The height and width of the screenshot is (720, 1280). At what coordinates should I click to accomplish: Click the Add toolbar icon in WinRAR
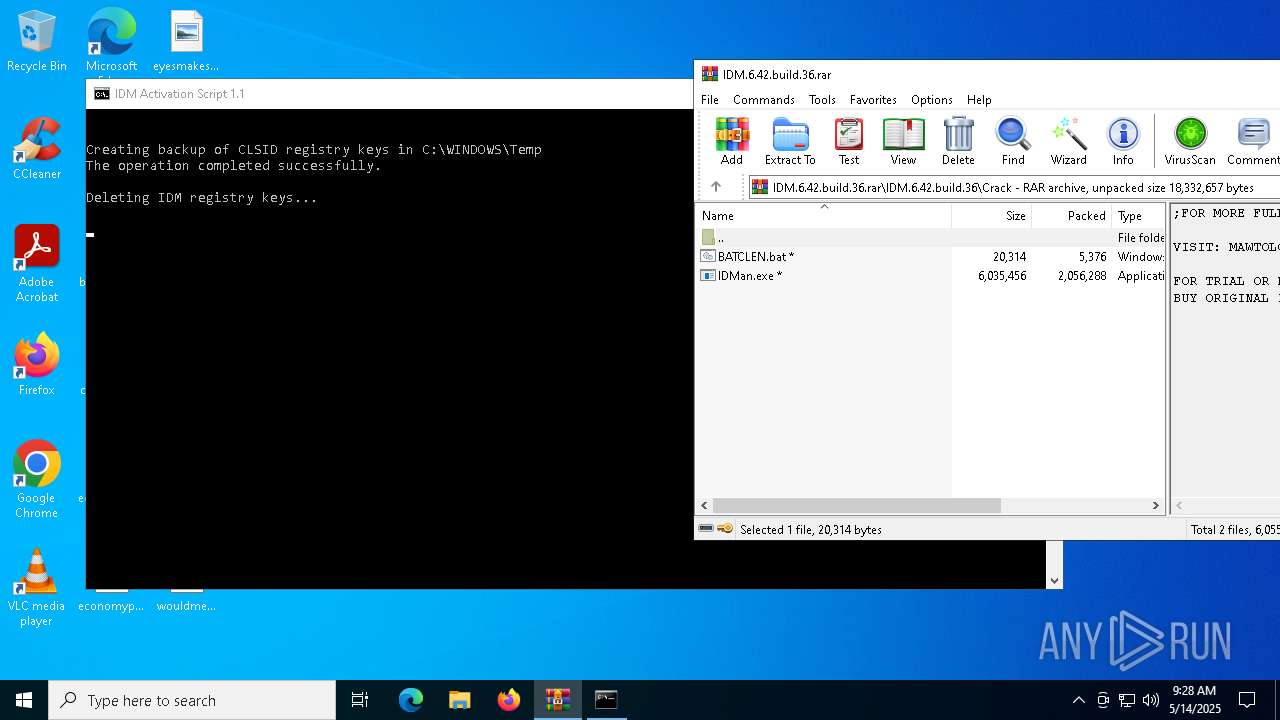[x=732, y=141]
